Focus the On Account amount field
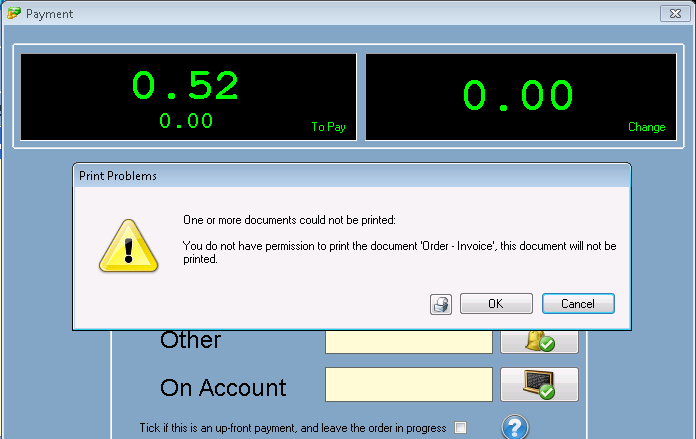The height and width of the screenshot is (439, 696). (408, 385)
